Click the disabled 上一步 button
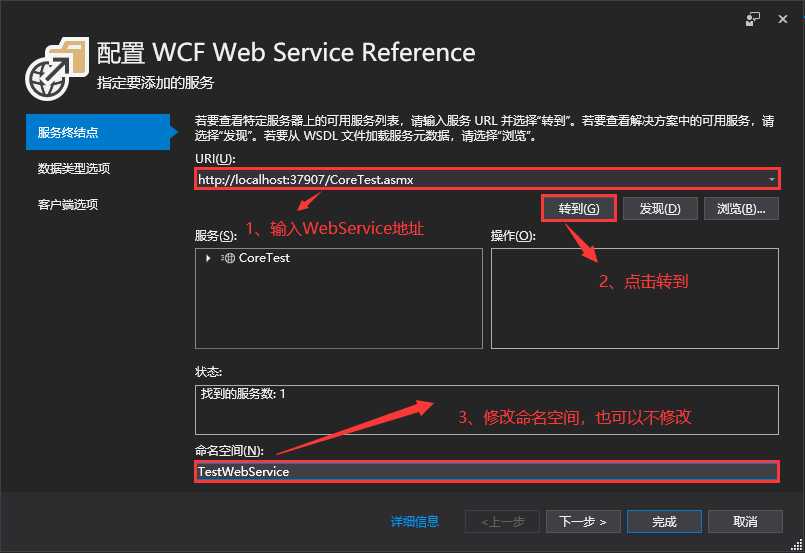The image size is (805, 553). (x=502, y=522)
